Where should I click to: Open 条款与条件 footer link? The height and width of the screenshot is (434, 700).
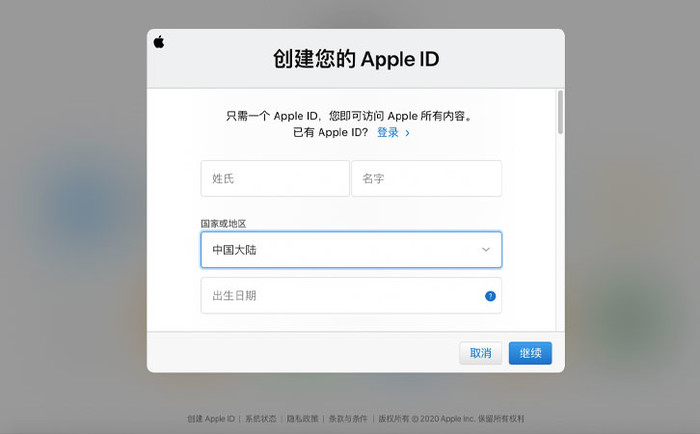pyautogui.click(x=348, y=419)
